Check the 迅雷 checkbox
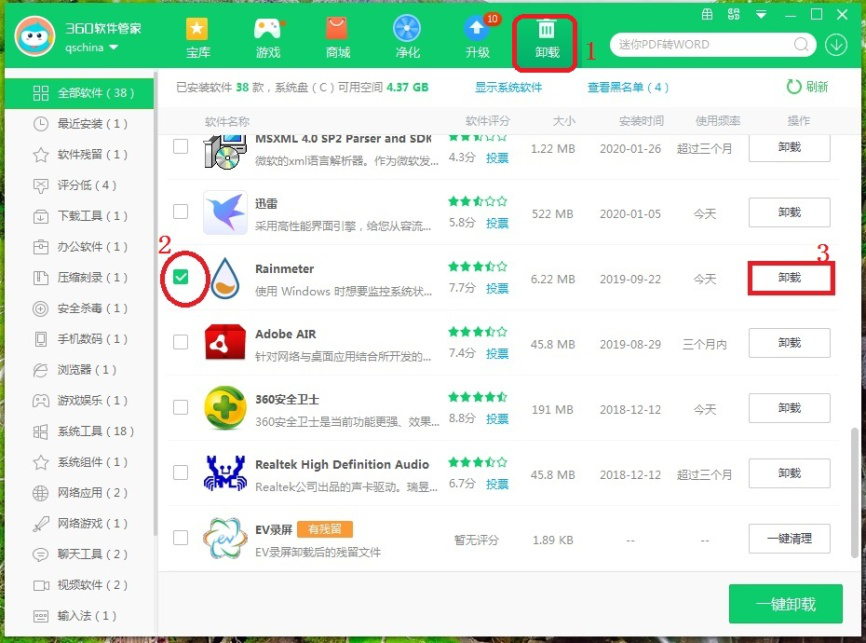Viewport: 866px width, 643px height. coord(181,212)
